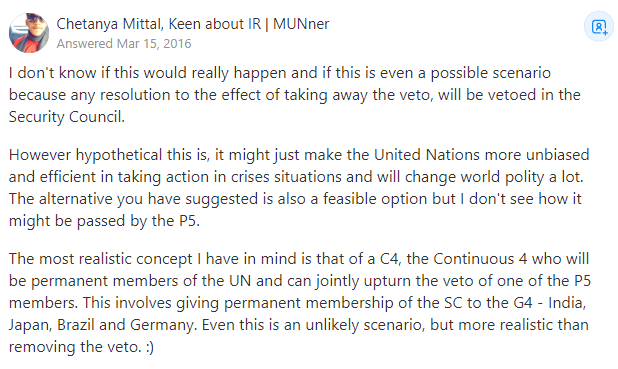Viewport: 618px width, 369px height.
Task: Click the paragraph starting 'However hypothetical this is'
Action: pyautogui.click(x=299, y=188)
